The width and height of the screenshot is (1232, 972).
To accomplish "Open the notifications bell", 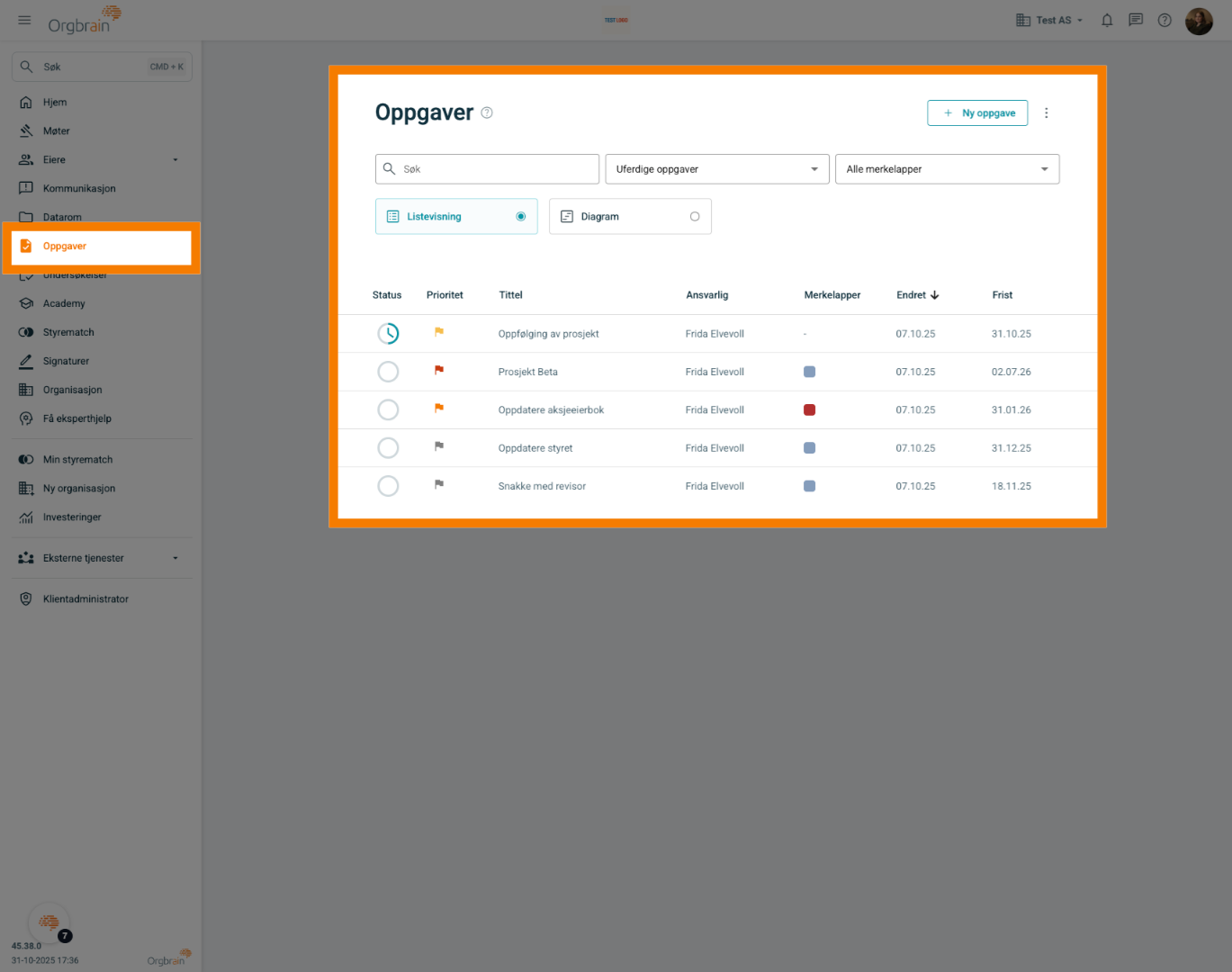I will 1107,20.
